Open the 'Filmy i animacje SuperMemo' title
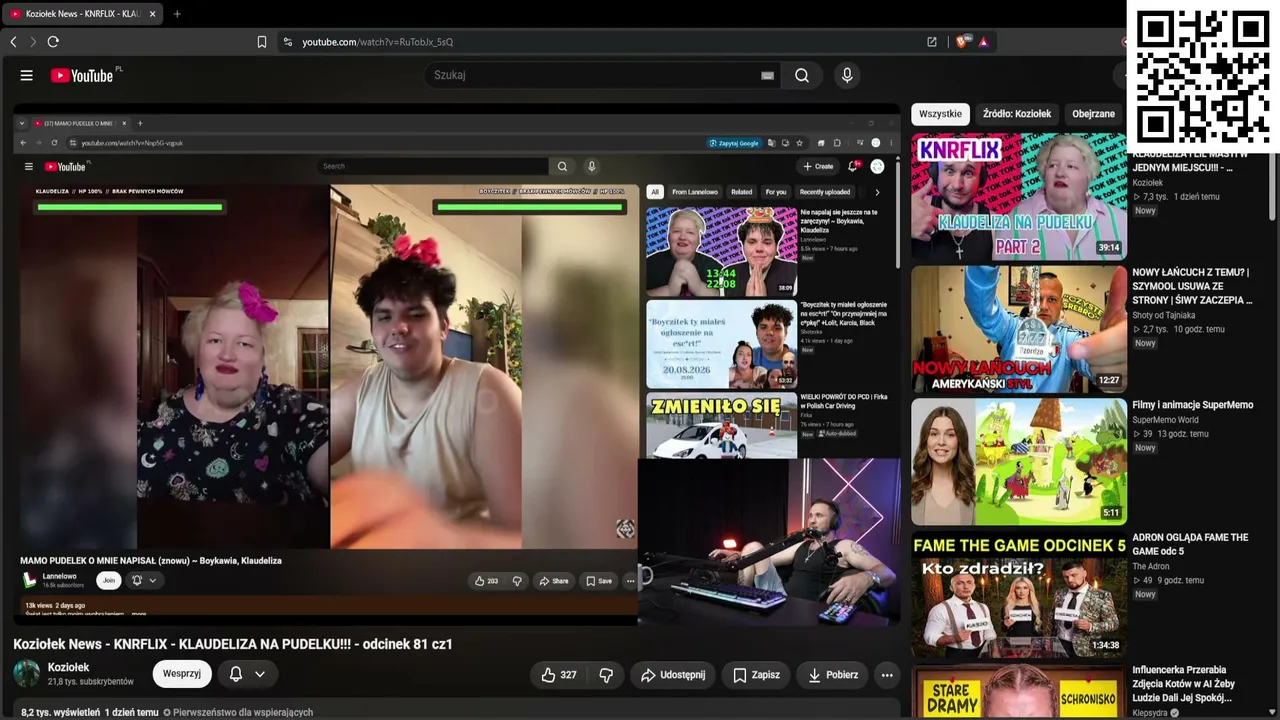The height and width of the screenshot is (720, 1280). pos(1192,405)
